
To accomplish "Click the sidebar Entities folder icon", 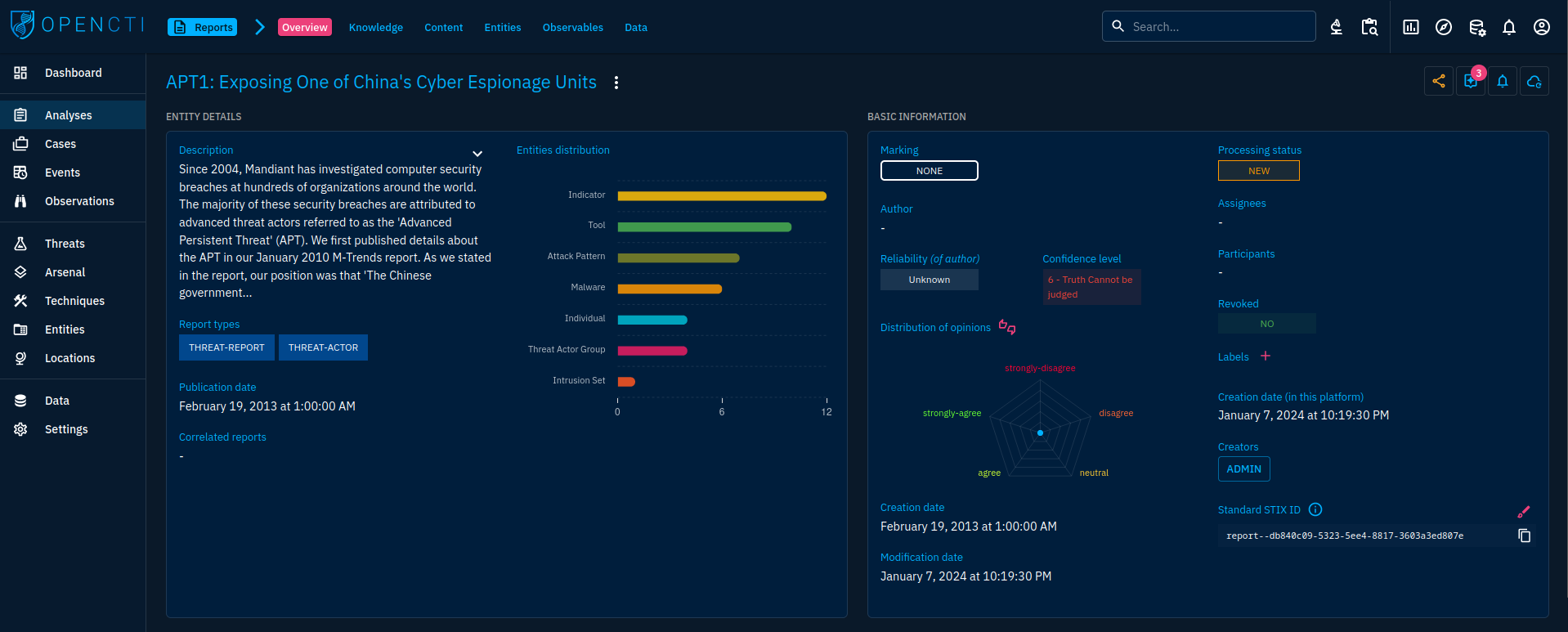I will click(x=20, y=329).
